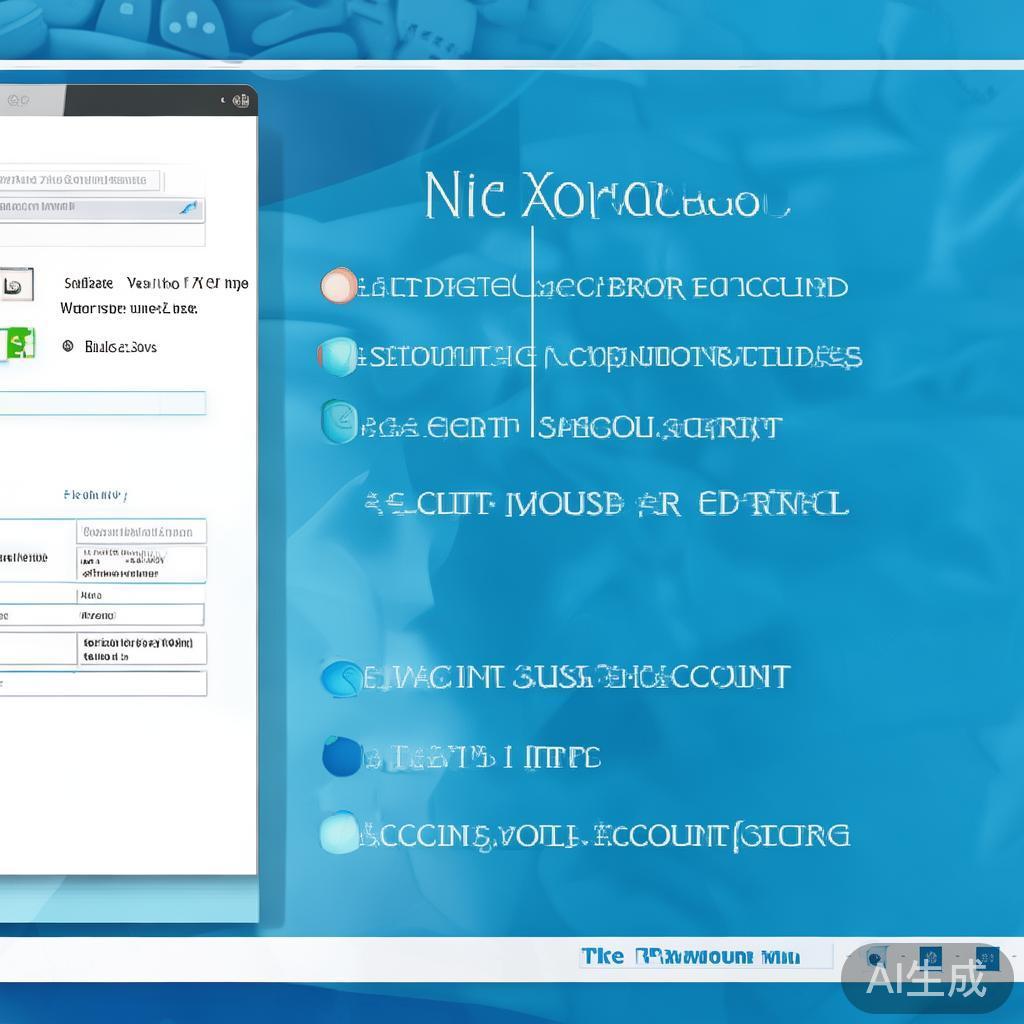1024x1024 pixels.
Task: Click the rightmost blue square icon in the bottom bar
Action: 986,957
